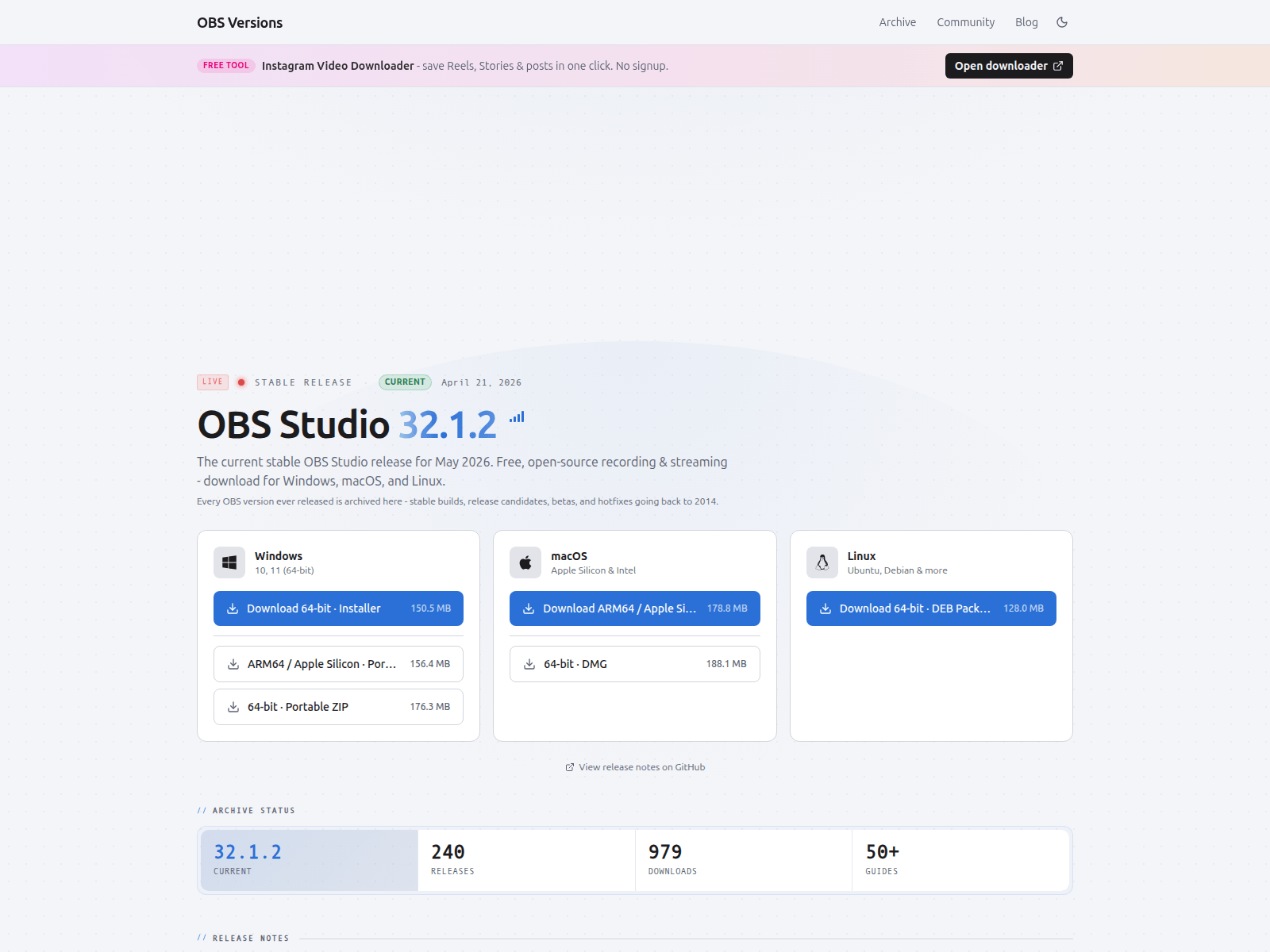Click the Linux penguin icon
This screenshot has height=952, width=1270.
[x=822, y=562]
